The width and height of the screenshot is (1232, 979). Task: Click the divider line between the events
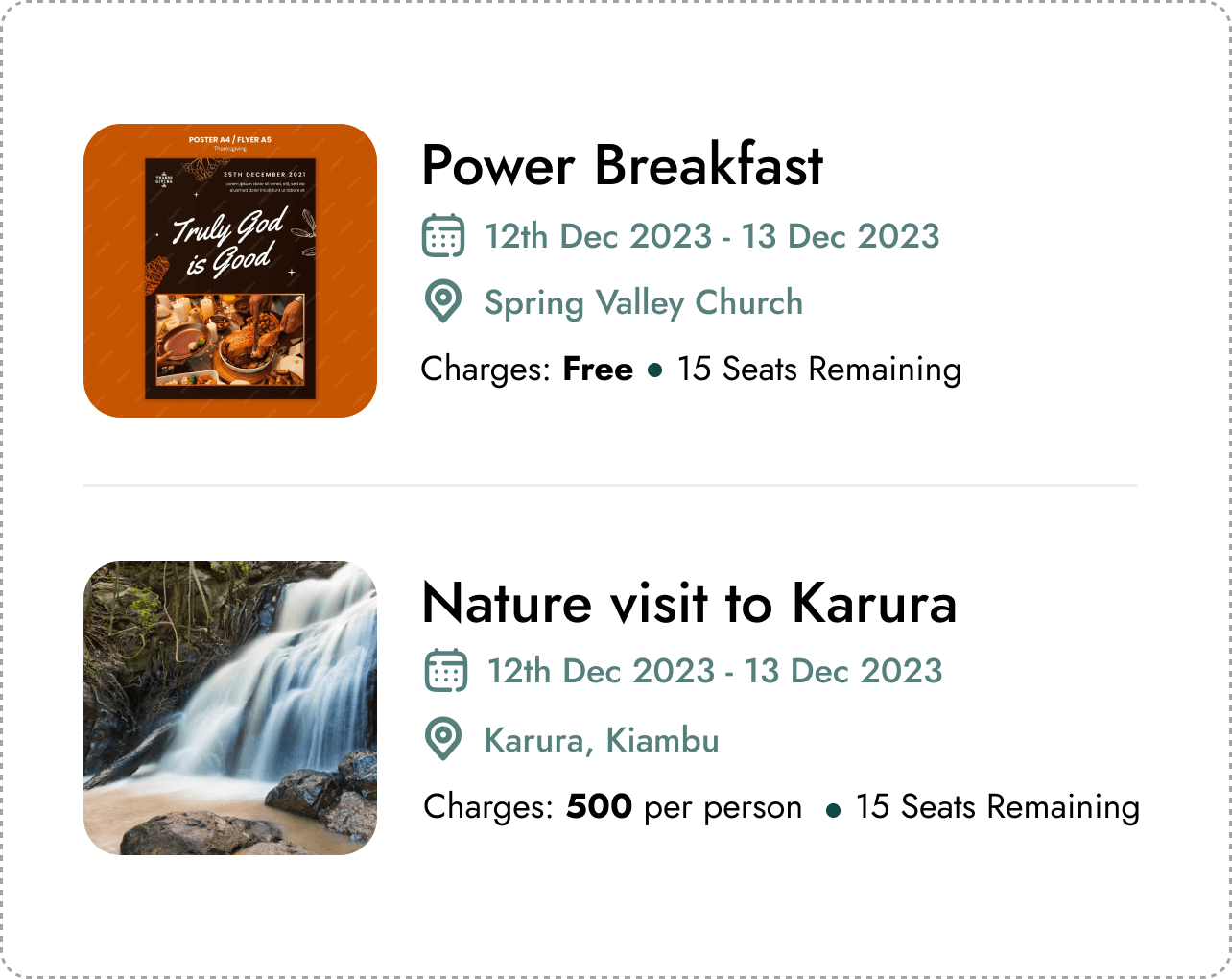pos(610,486)
